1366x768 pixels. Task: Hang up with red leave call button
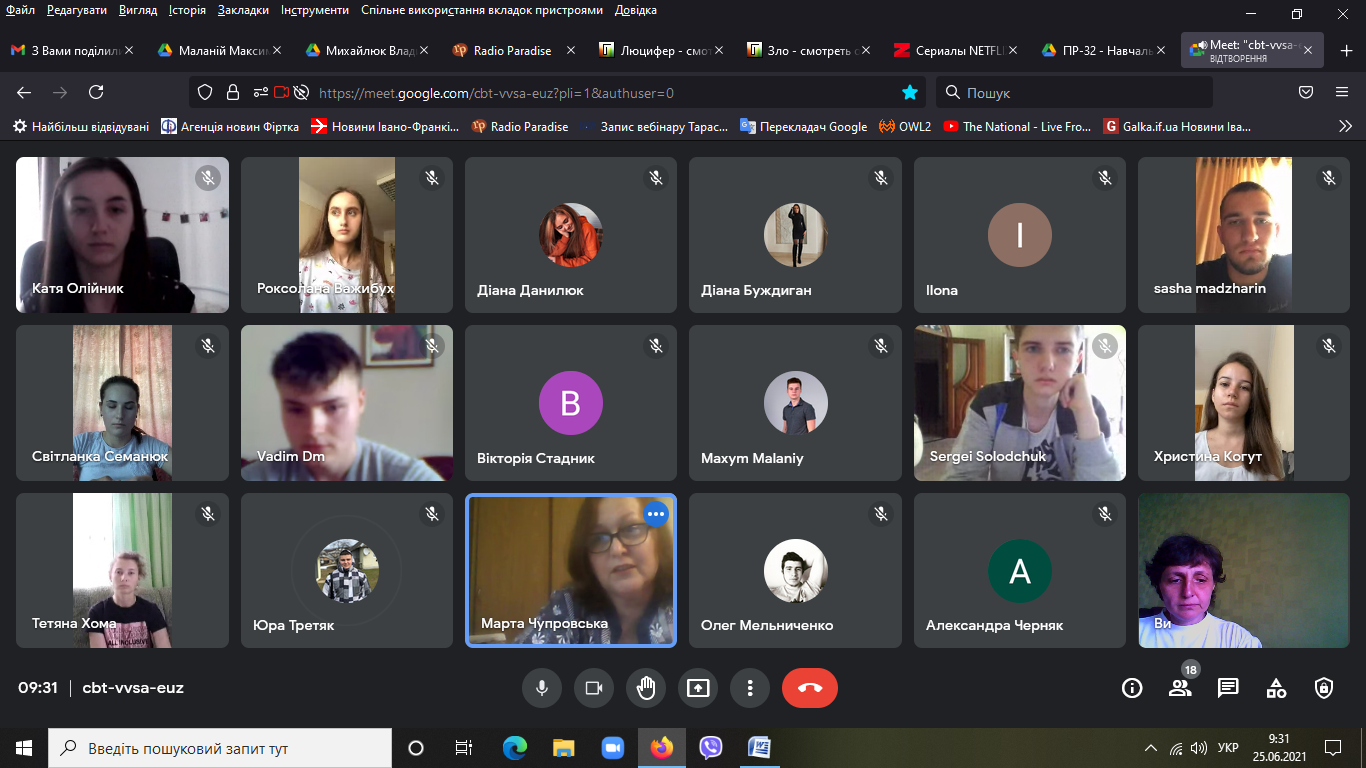pos(810,688)
